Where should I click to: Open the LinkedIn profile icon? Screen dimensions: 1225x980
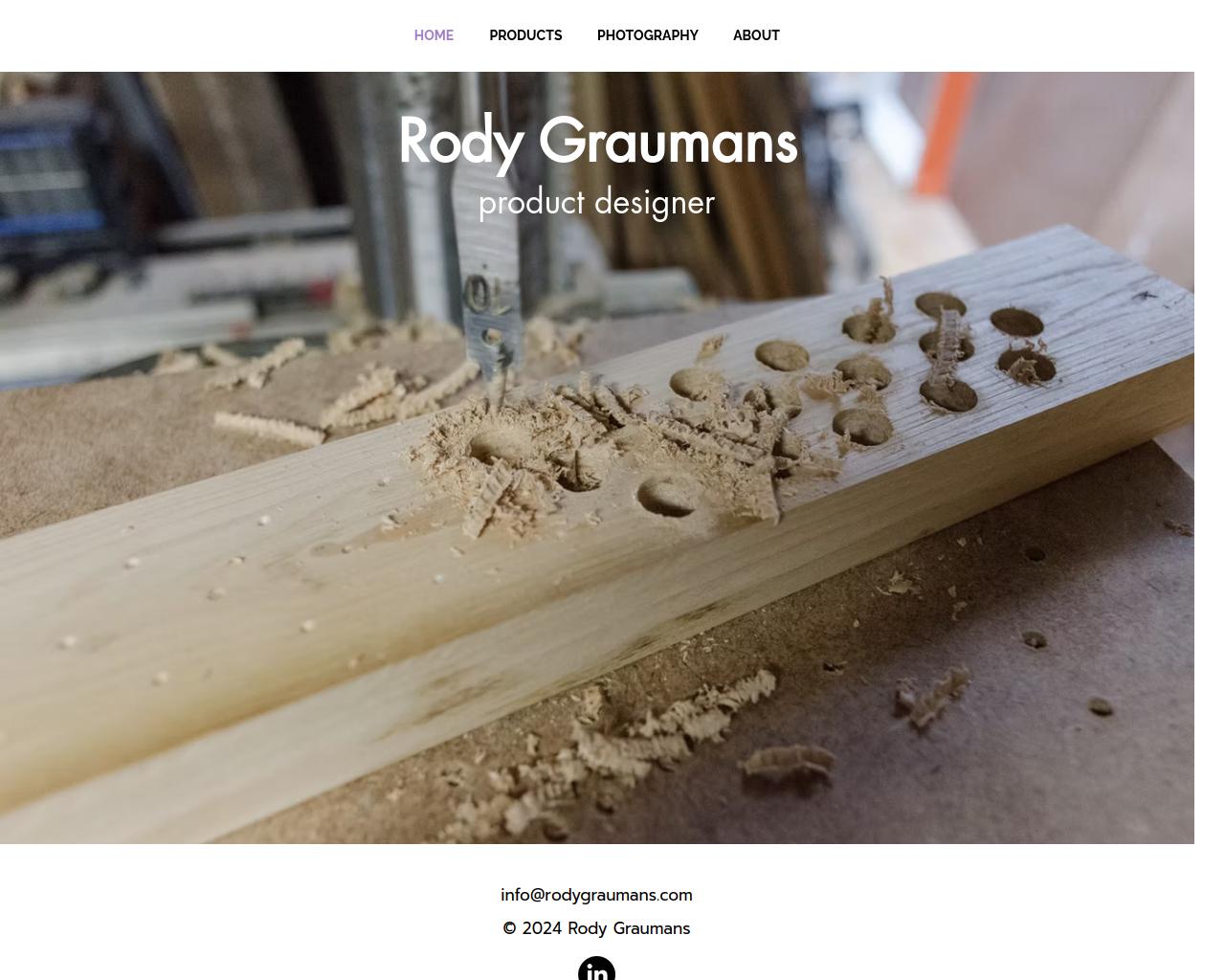(596, 968)
